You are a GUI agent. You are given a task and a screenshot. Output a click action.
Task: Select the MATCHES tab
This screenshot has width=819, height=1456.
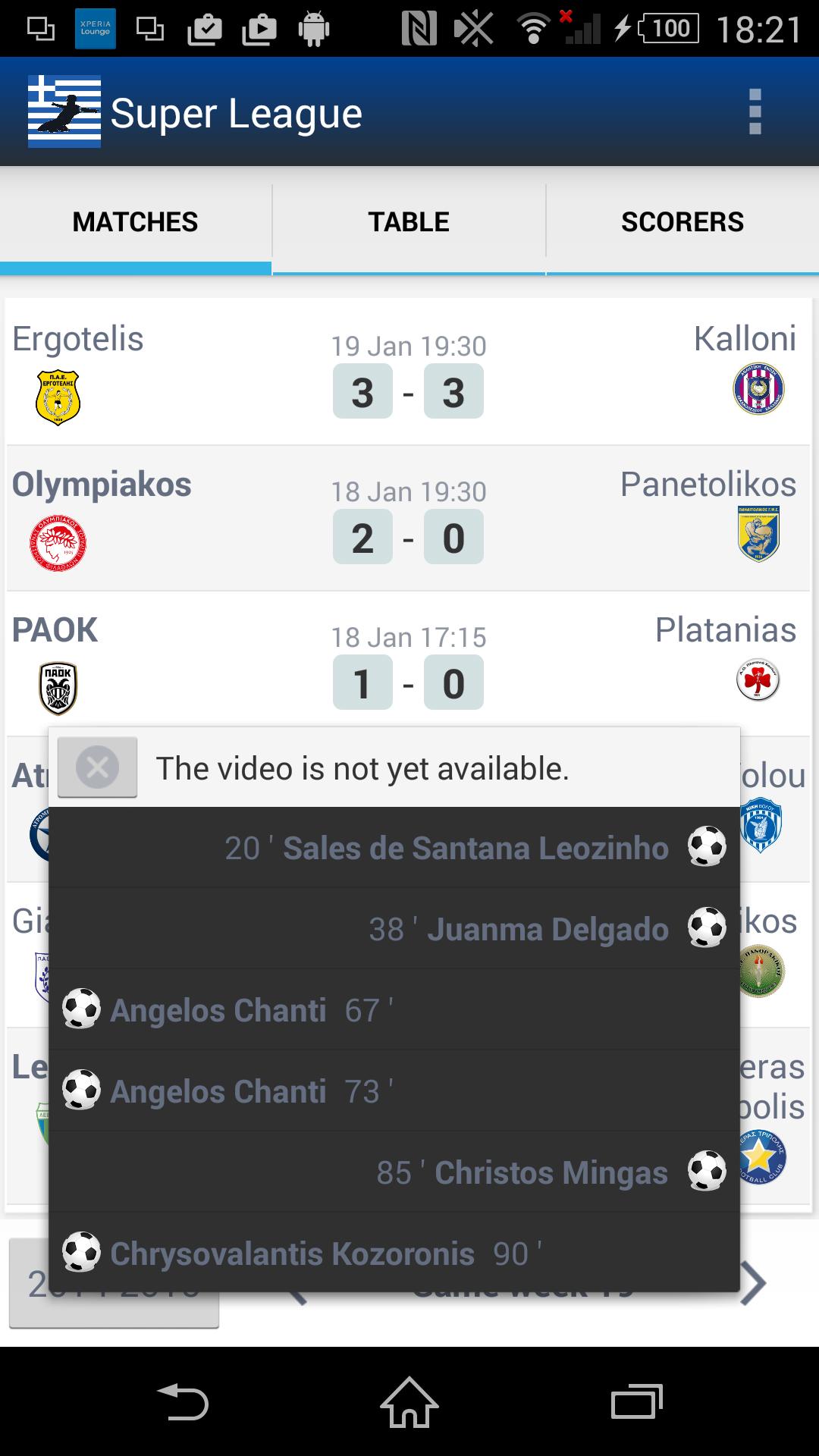(x=135, y=222)
